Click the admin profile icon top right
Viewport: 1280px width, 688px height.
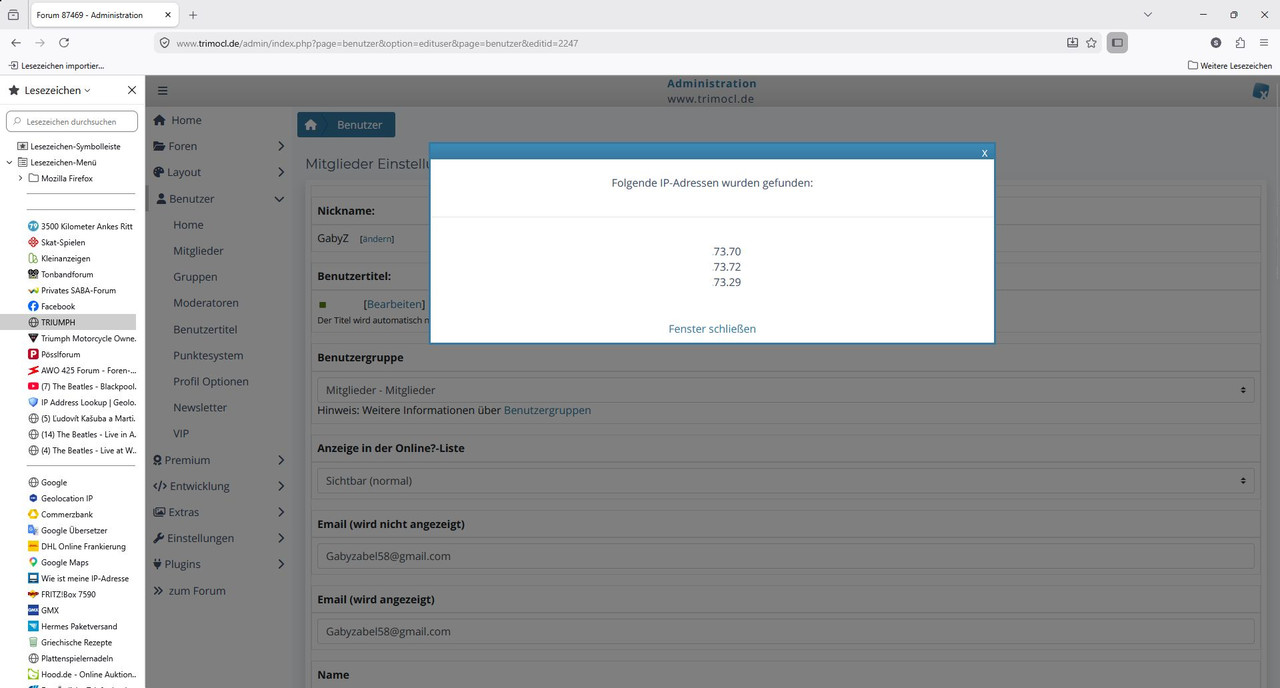click(1260, 91)
